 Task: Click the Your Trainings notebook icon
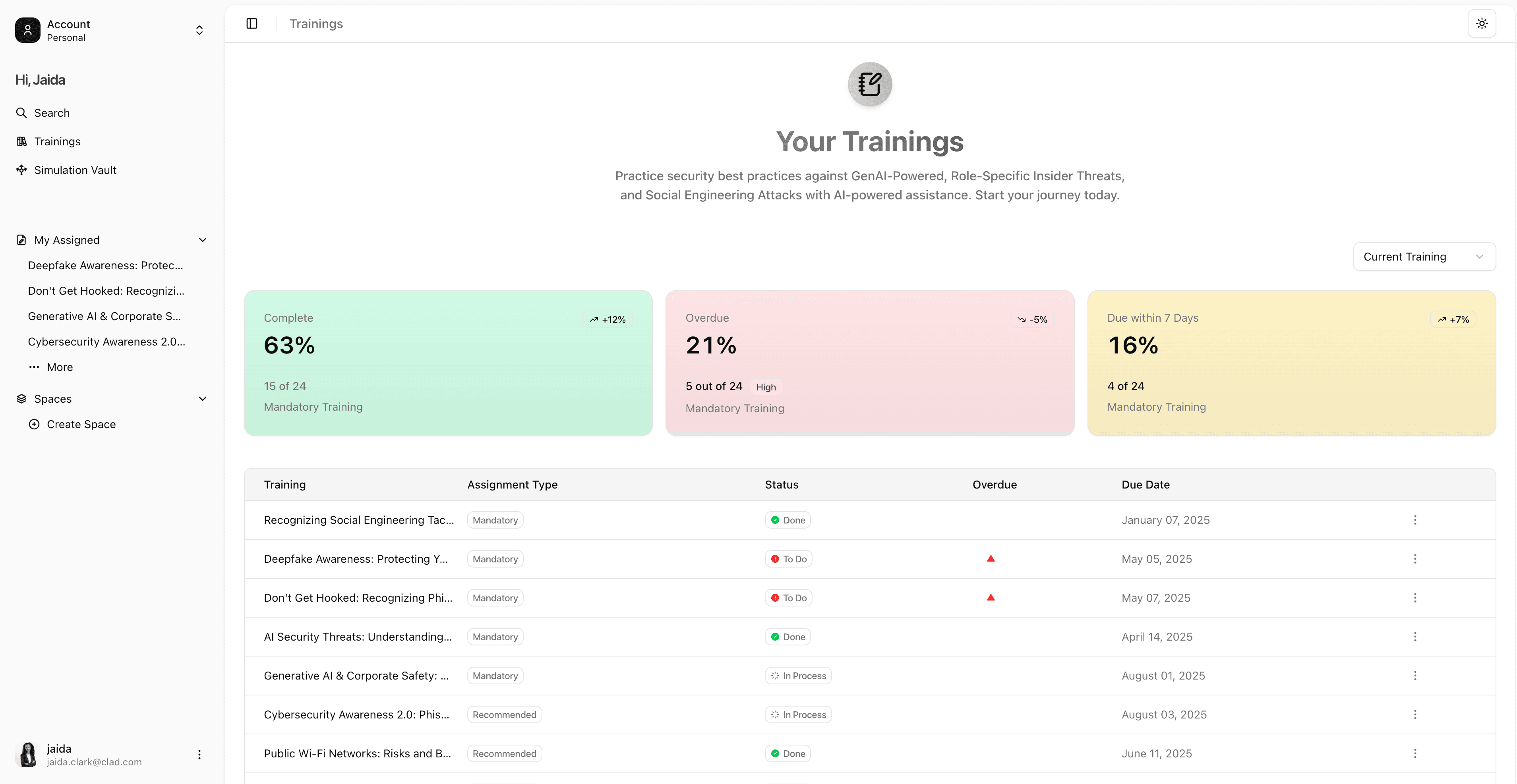click(x=869, y=84)
